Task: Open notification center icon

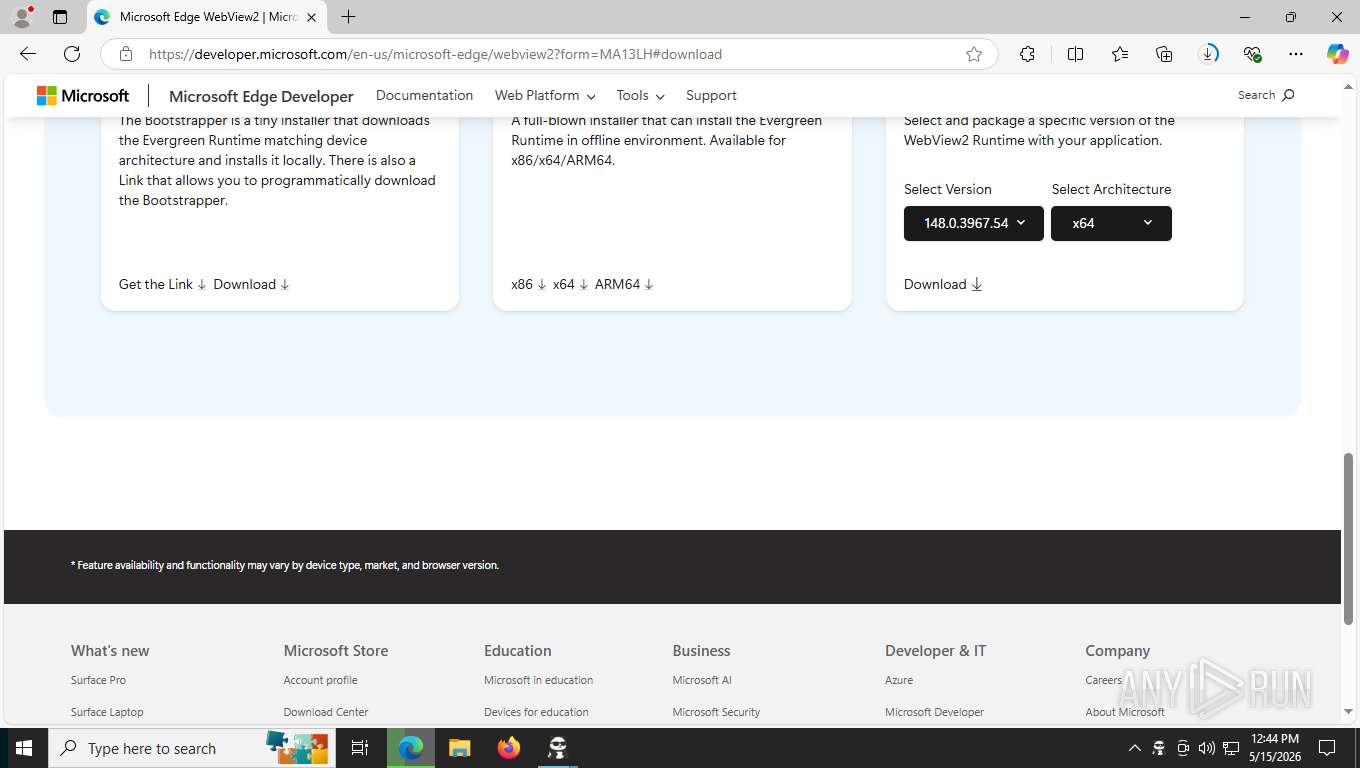Action: pyautogui.click(x=1327, y=748)
